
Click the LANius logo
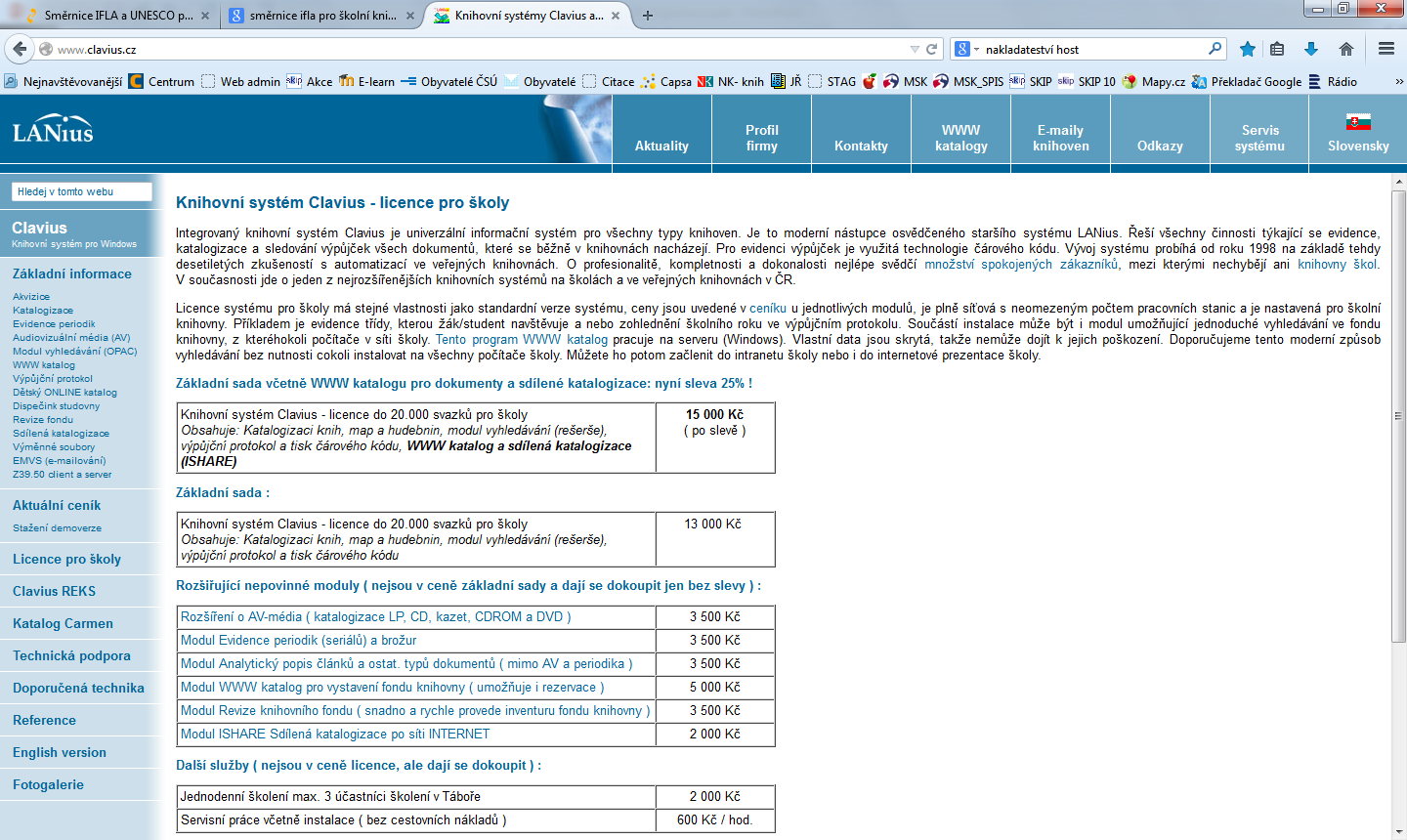pyautogui.click(x=53, y=130)
